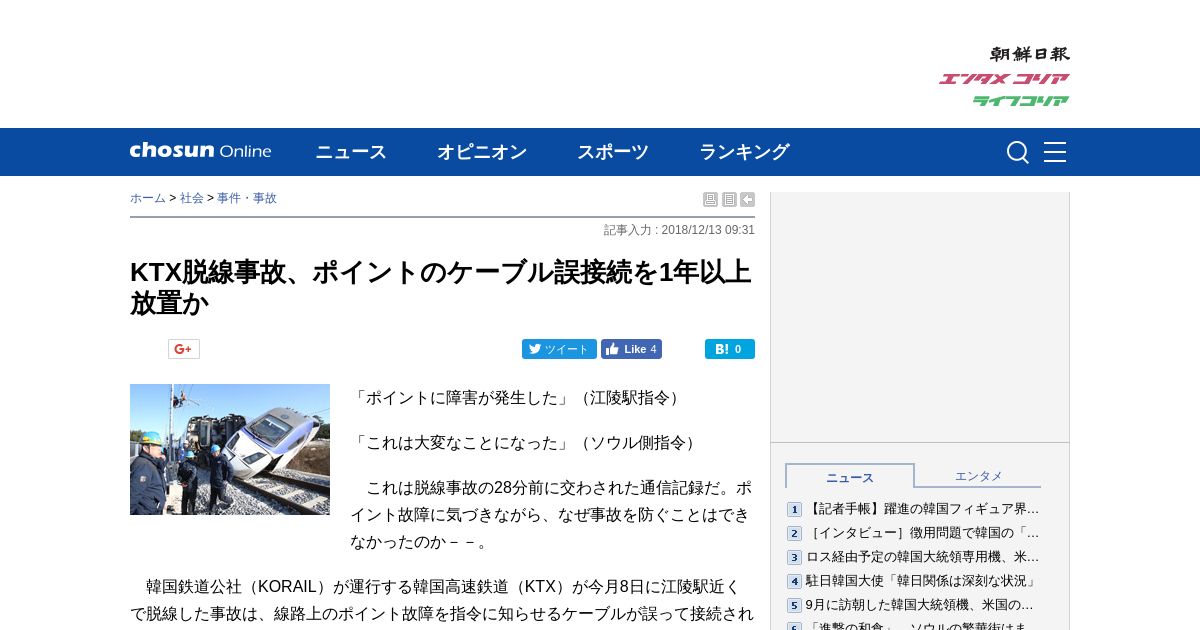Click the headline KTX脱線事故
This screenshot has width=1200, height=630.
click(440, 287)
